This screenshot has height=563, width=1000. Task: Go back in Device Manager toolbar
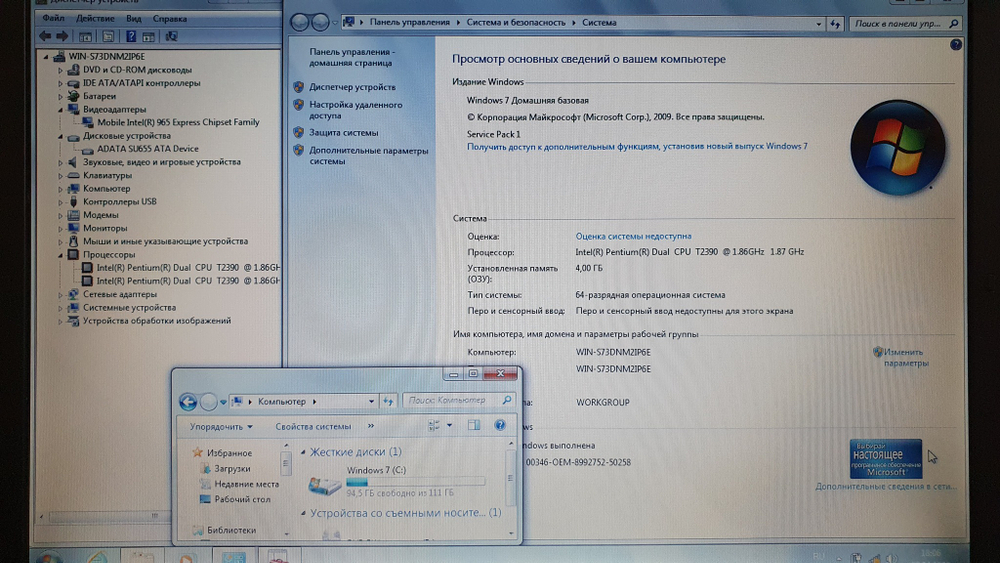45,36
